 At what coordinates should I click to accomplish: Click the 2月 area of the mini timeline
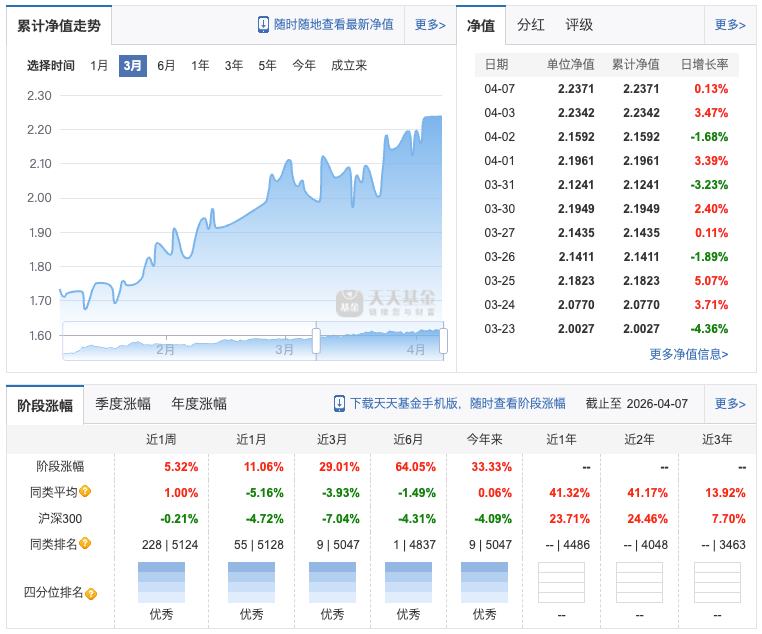(165, 349)
